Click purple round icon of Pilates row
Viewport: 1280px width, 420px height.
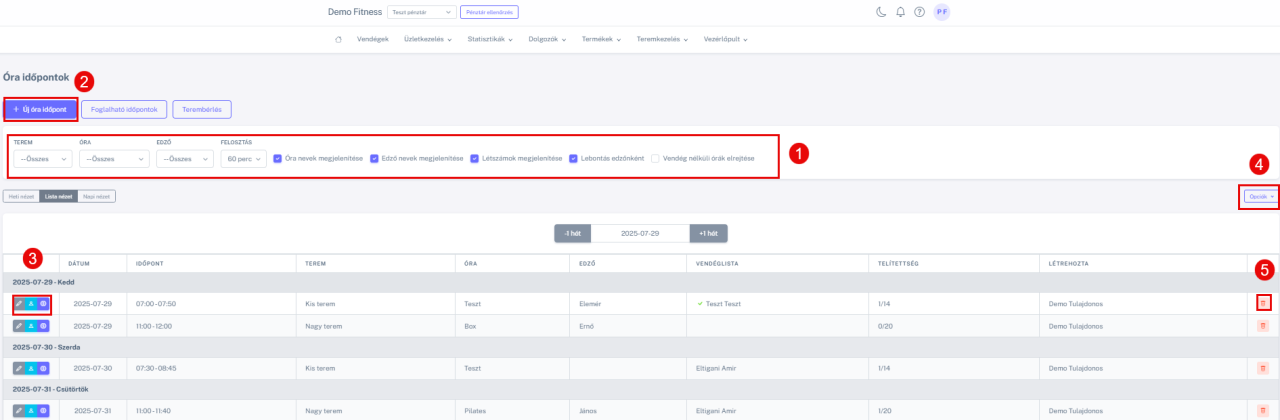tap(43, 410)
